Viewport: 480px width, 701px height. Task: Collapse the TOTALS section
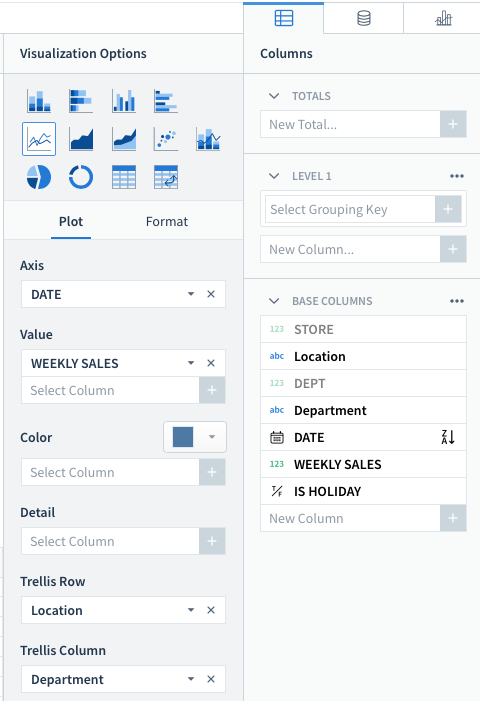(274, 96)
